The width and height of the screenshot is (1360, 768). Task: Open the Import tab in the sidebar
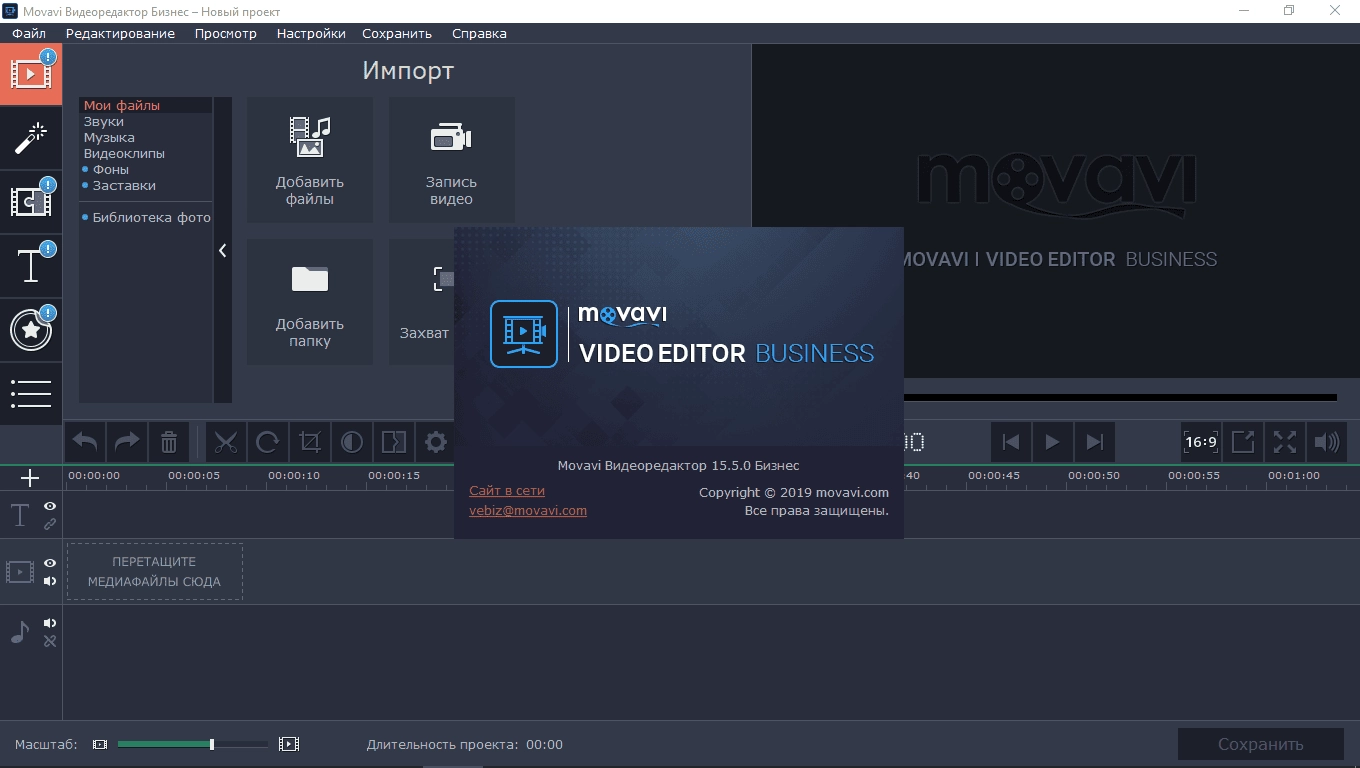pyautogui.click(x=31, y=75)
